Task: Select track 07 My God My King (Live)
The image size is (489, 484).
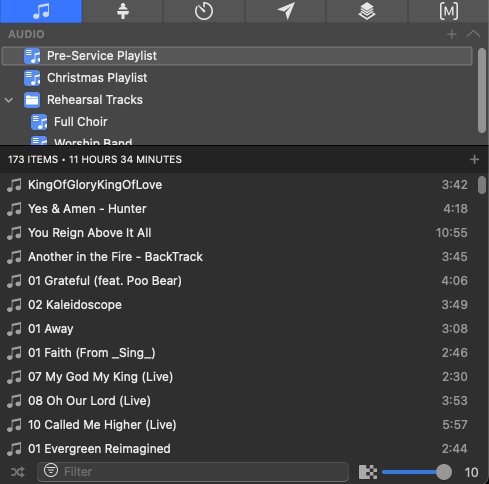Action: click(x=237, y=377)
